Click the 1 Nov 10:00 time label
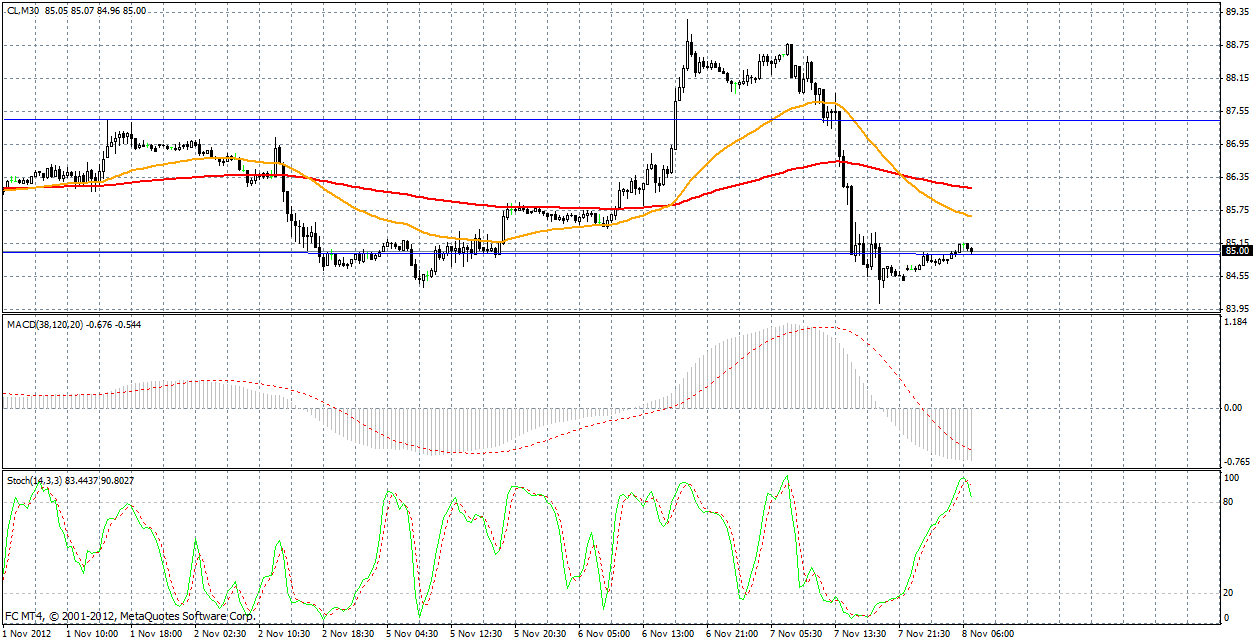 click(x=93, y=633)
